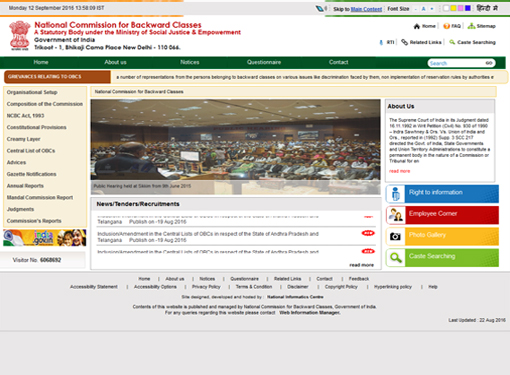510x375 pixels.
Task: Reset font size with the A button
Action: [x=423, y=9]
